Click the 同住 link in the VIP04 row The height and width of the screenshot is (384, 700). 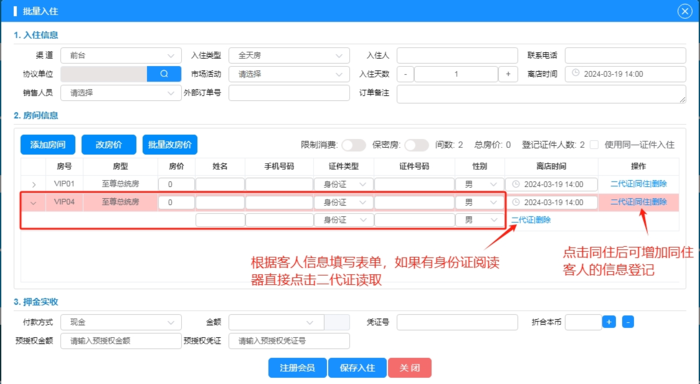click(x=641, y=202)
